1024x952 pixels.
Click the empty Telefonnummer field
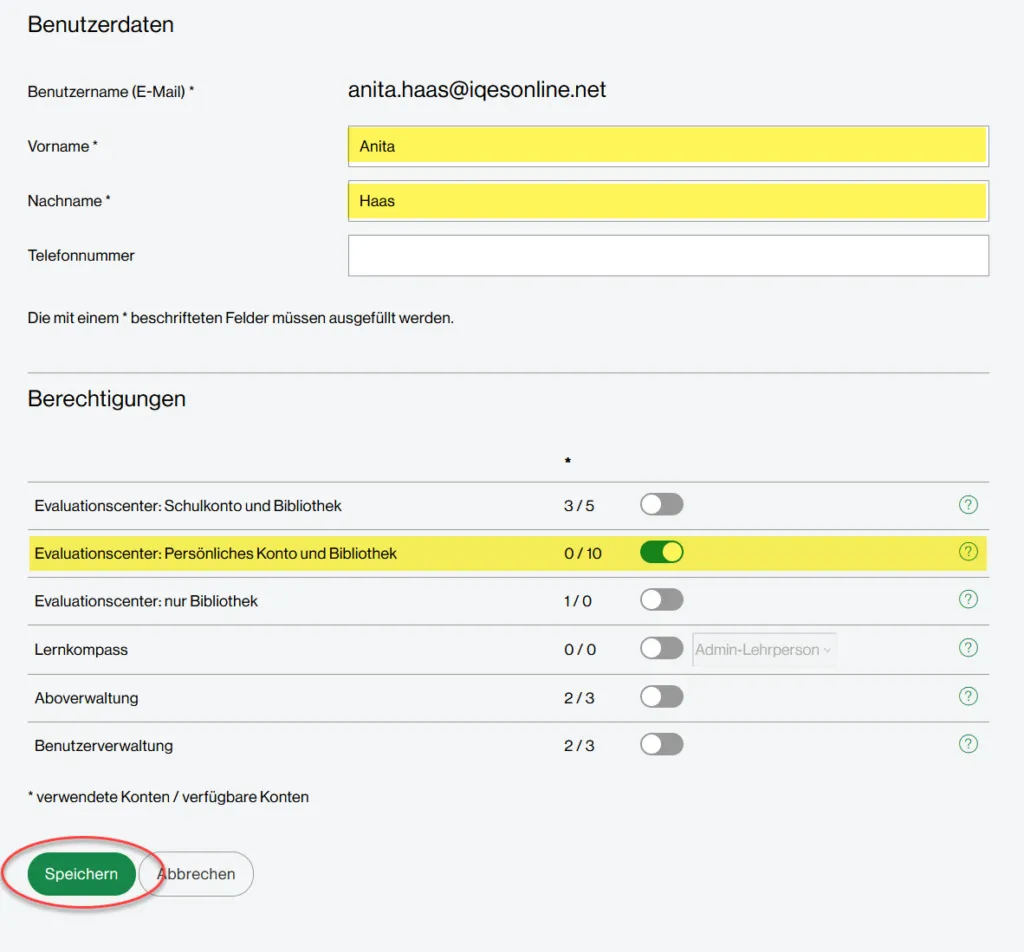tap(668, 255)
